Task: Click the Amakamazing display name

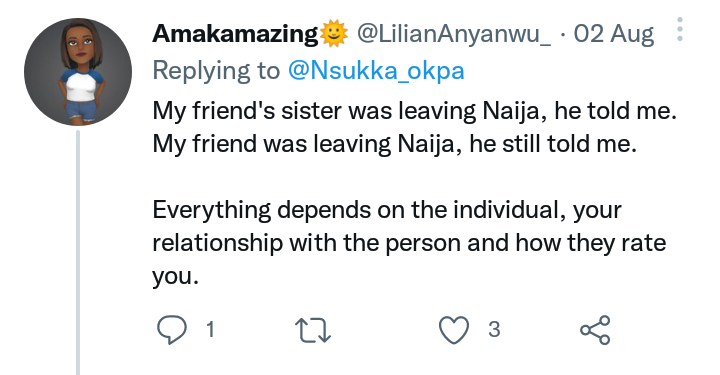Action: tap(235, 34)
